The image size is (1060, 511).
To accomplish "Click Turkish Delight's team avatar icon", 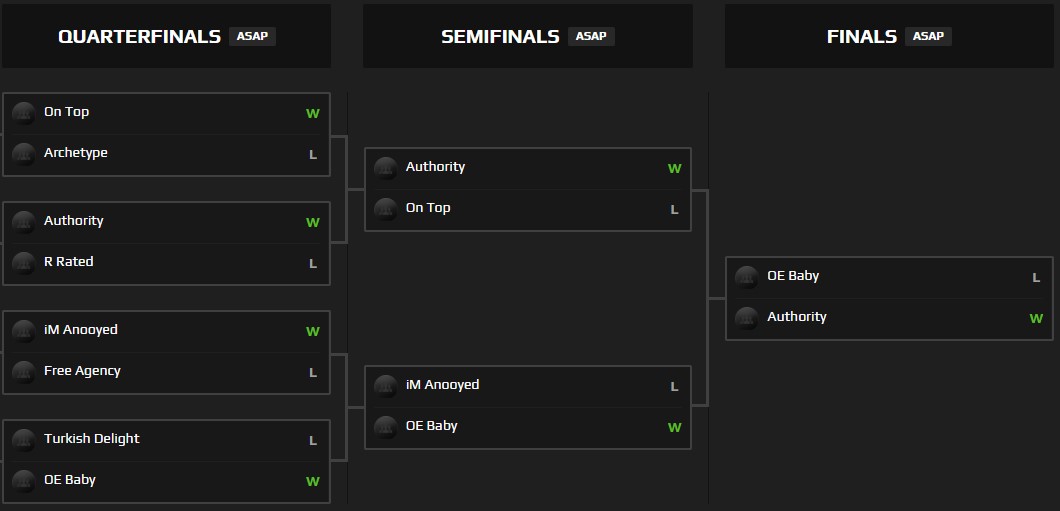I will coord(24,440).
